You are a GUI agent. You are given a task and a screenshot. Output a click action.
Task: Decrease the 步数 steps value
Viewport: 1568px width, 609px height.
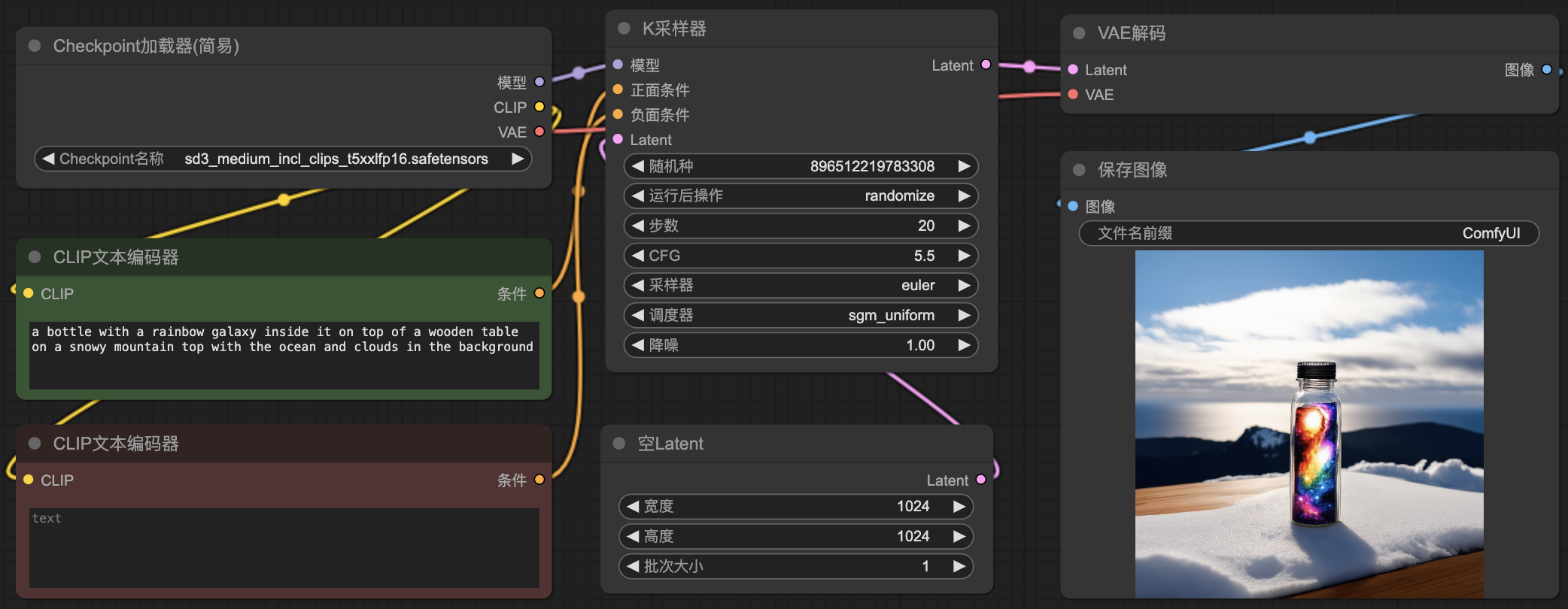click(637, 226)
